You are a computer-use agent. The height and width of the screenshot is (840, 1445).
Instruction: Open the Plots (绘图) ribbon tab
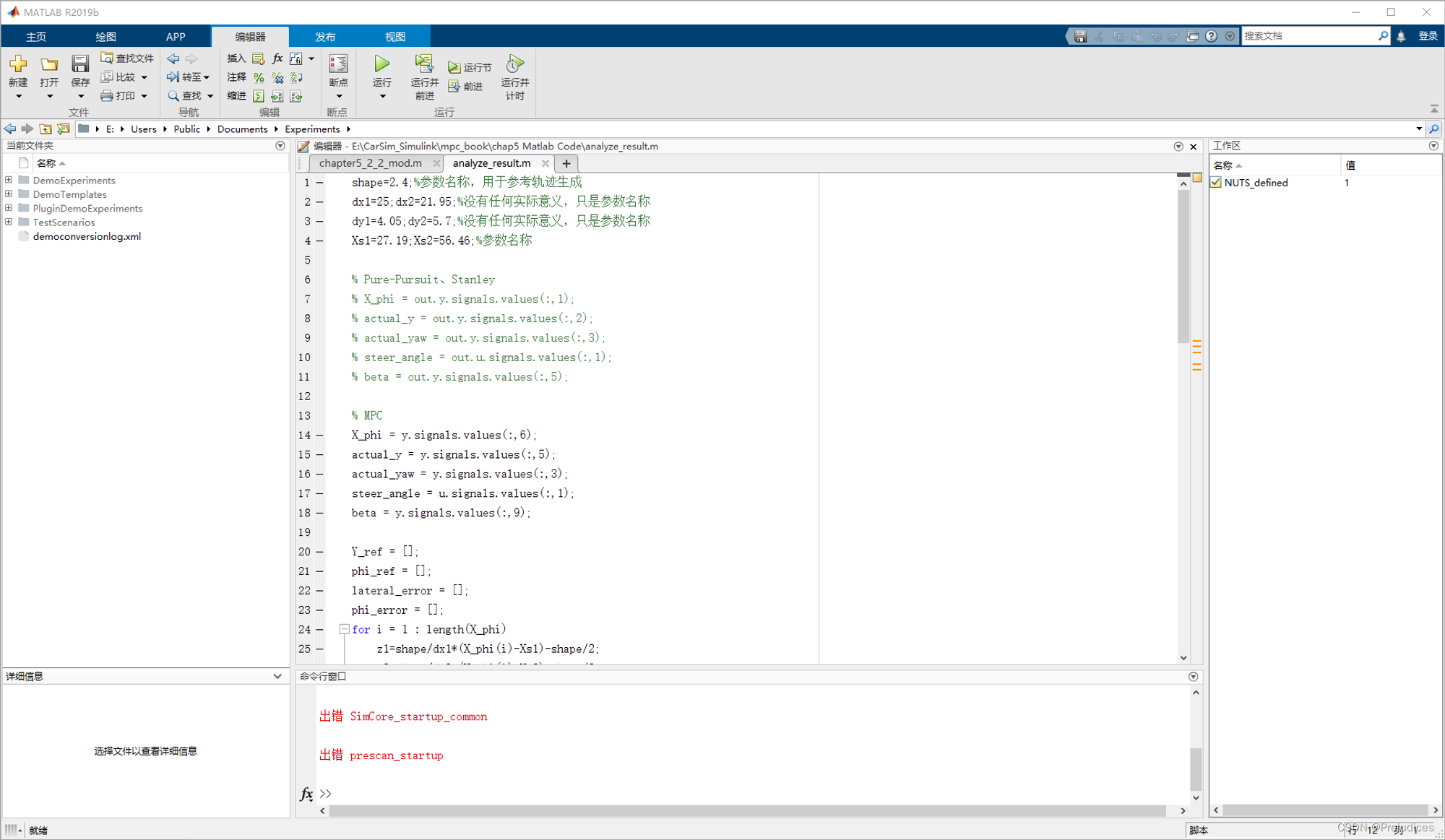pyautogui.click(x=105, y=36)
